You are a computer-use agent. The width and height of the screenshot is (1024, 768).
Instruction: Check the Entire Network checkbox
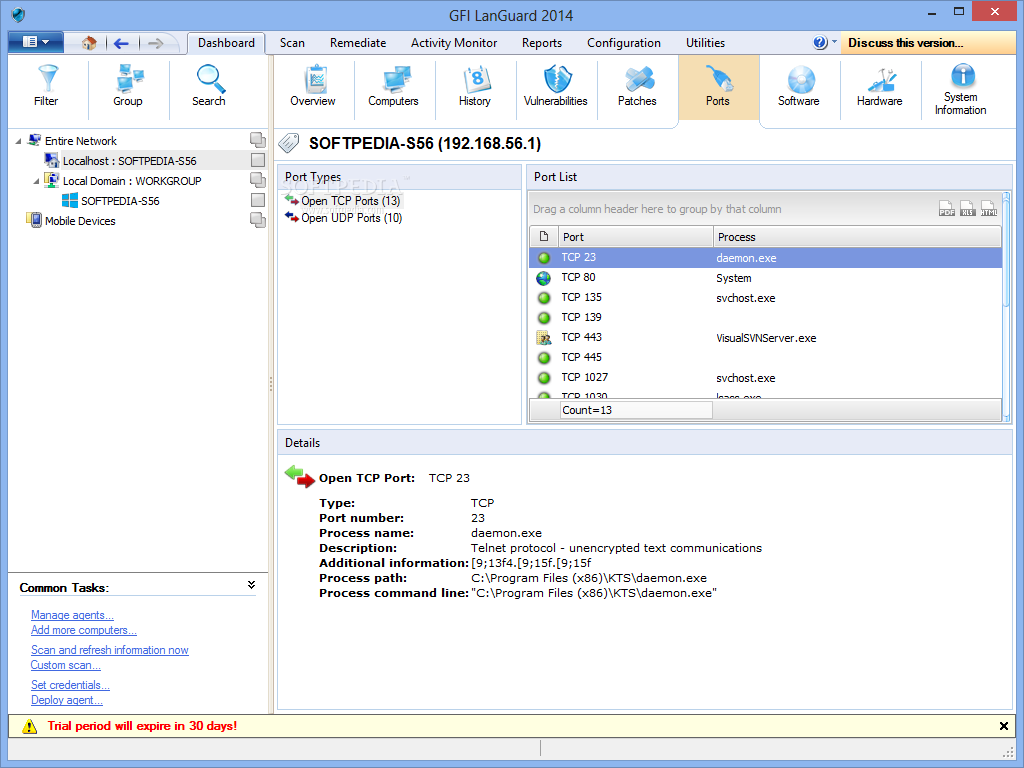coord(257,140)
